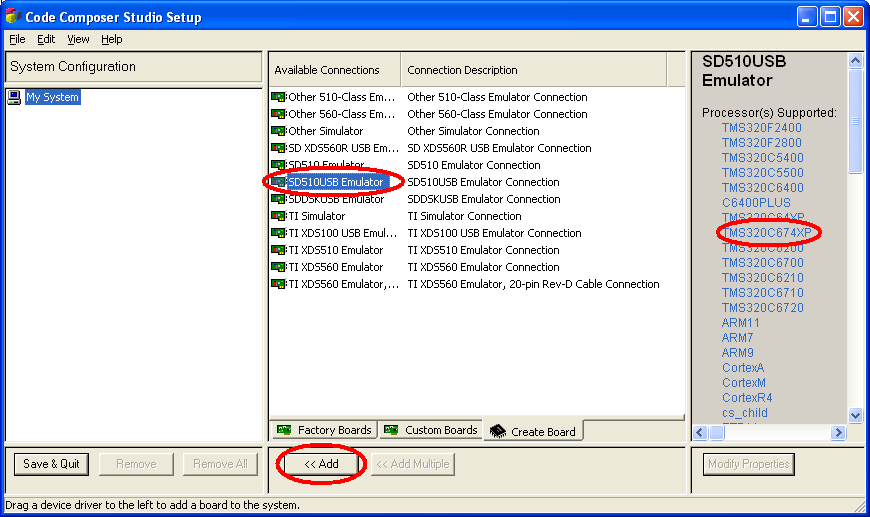Click the Remove button
The width and height of the screenshot is (870, 517).
[x=136, y=464]
